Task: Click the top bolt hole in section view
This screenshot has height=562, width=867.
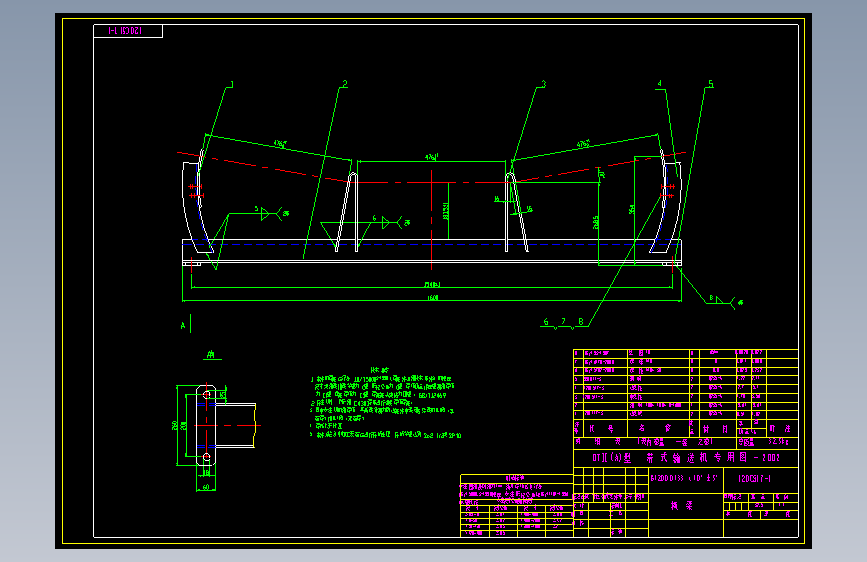Action: [206, 394]
